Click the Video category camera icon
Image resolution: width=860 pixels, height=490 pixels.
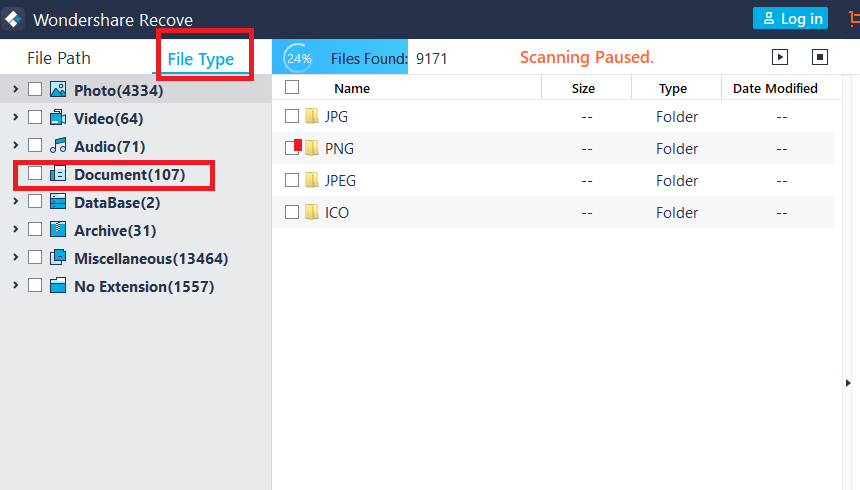click(x=58, y=117)
